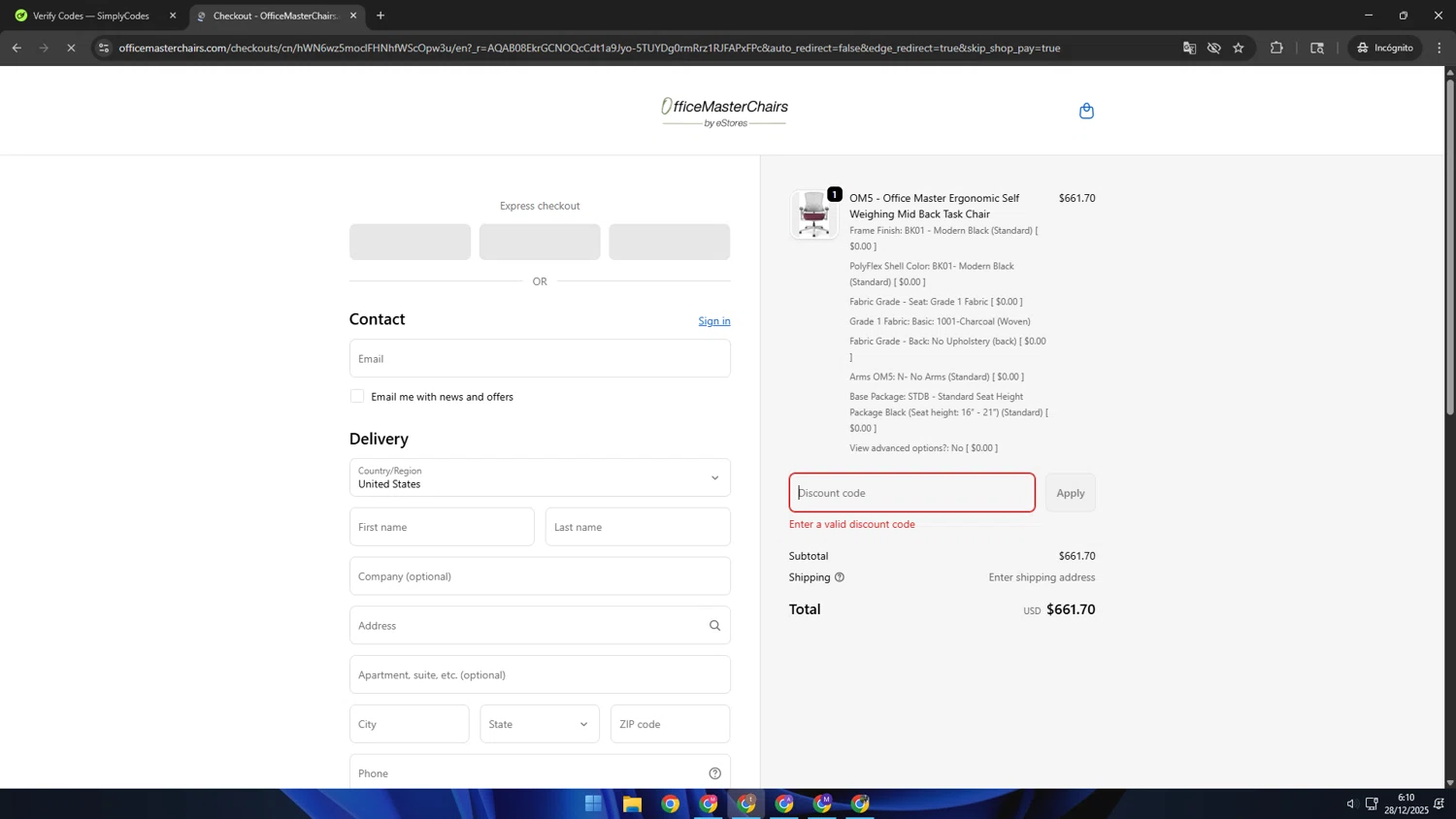Open the Chrome three-dot menu
Viewport: 1456px width, 819px height.
pos(1439,48)
